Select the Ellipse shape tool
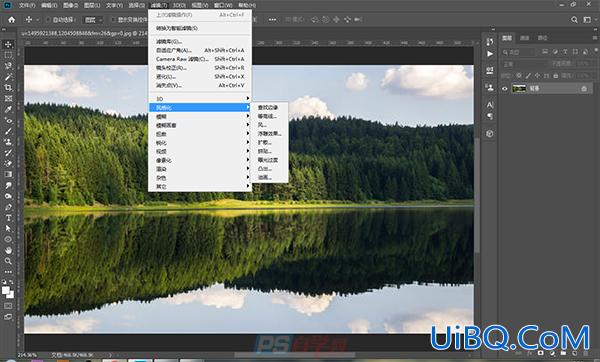 [8, 239]
